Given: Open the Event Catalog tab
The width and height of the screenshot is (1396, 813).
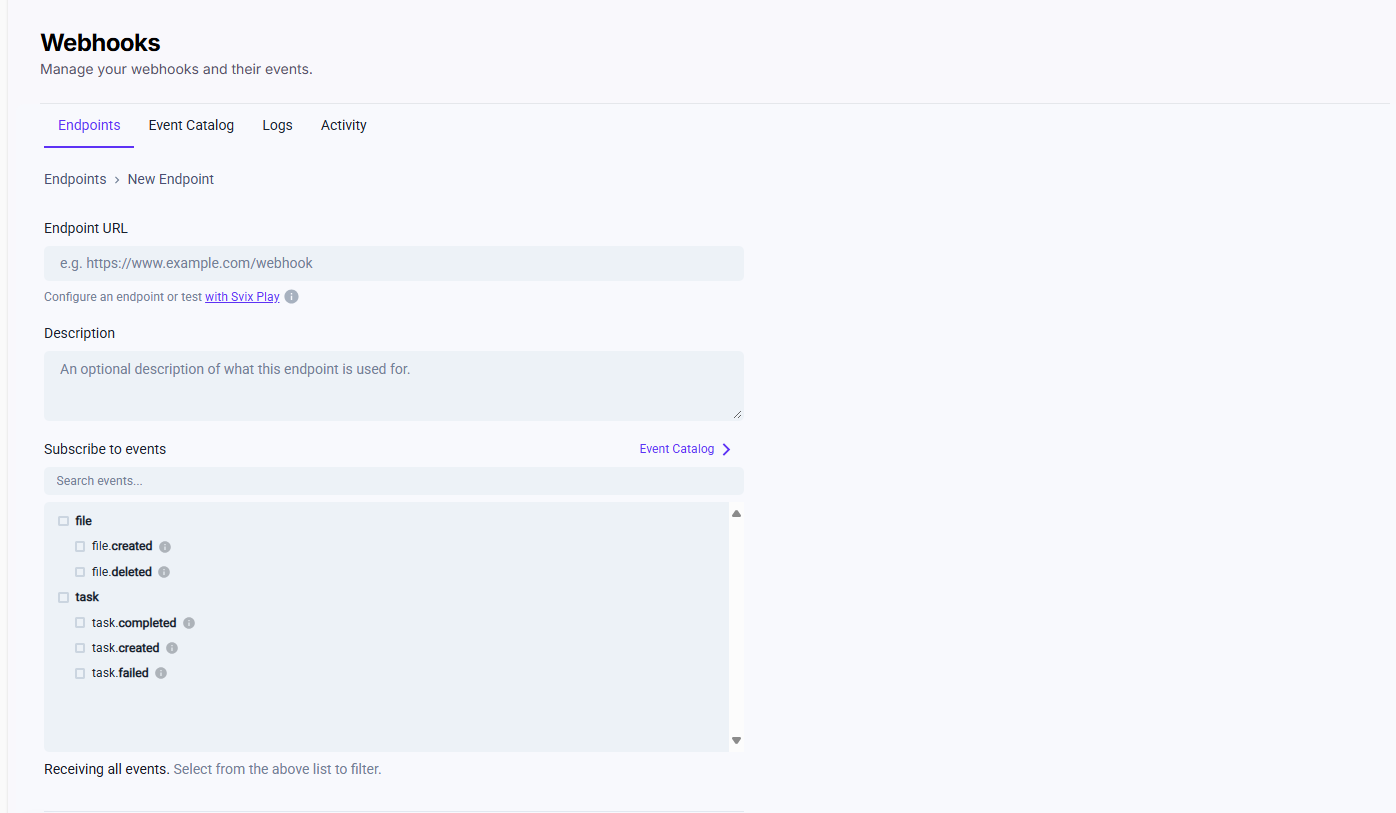Looking at the screenshot, I should click(x=191, y=125).
